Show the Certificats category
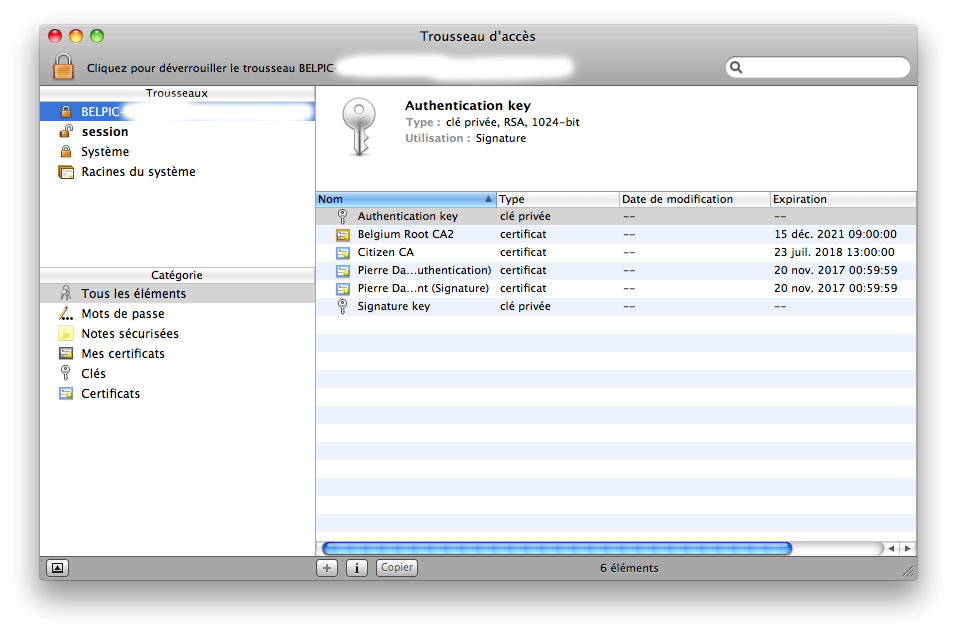The height and width of the screenshot is (635, 957). coord(110,393)
